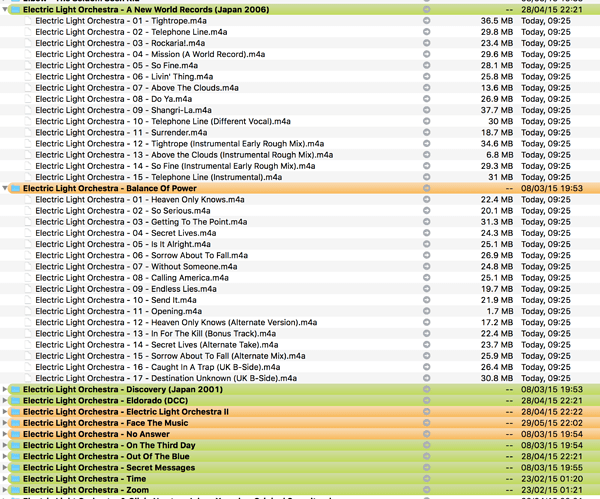Expand the Face The Music folder
600x499 pixels.
tap(5, 423)
